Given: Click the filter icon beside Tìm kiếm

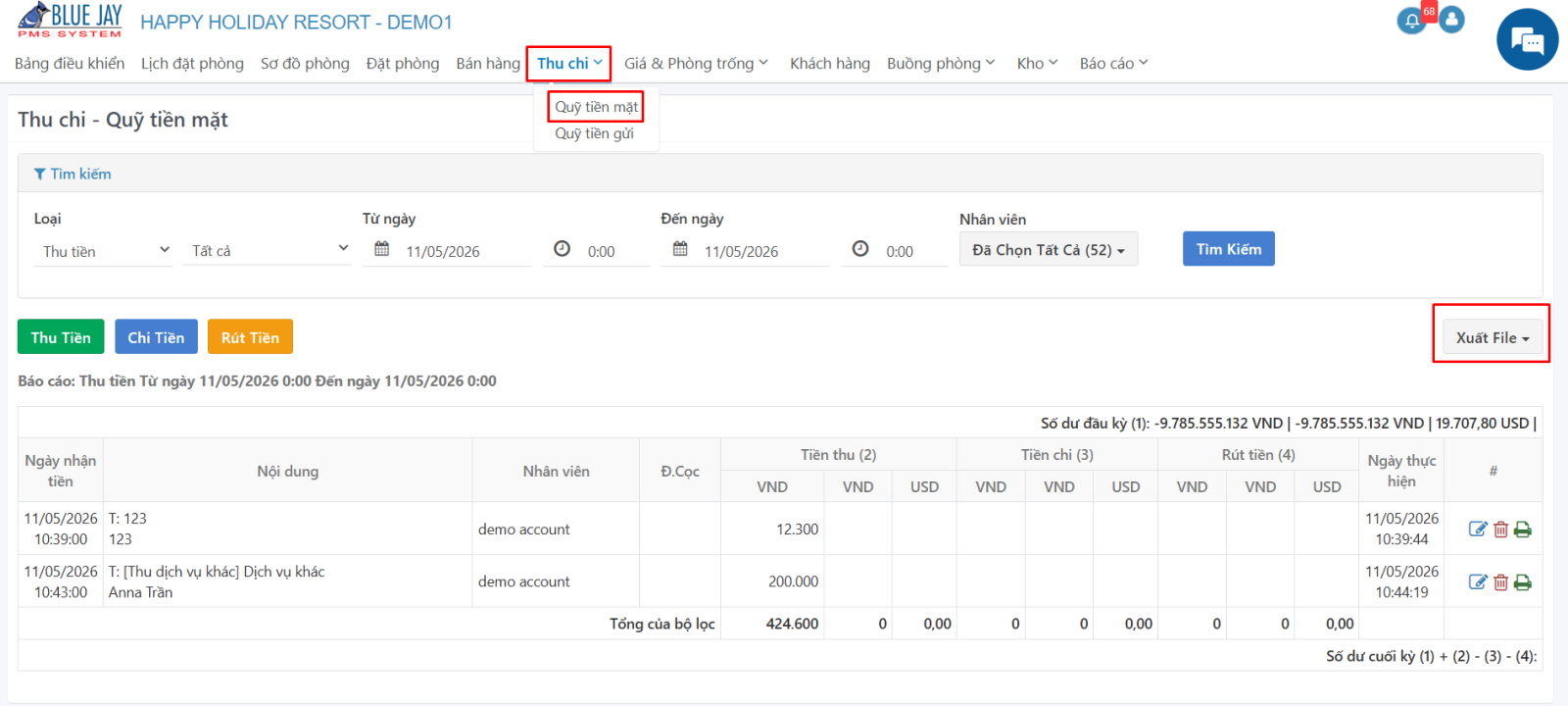Looking at the screenshot, I should click(39, 174).
